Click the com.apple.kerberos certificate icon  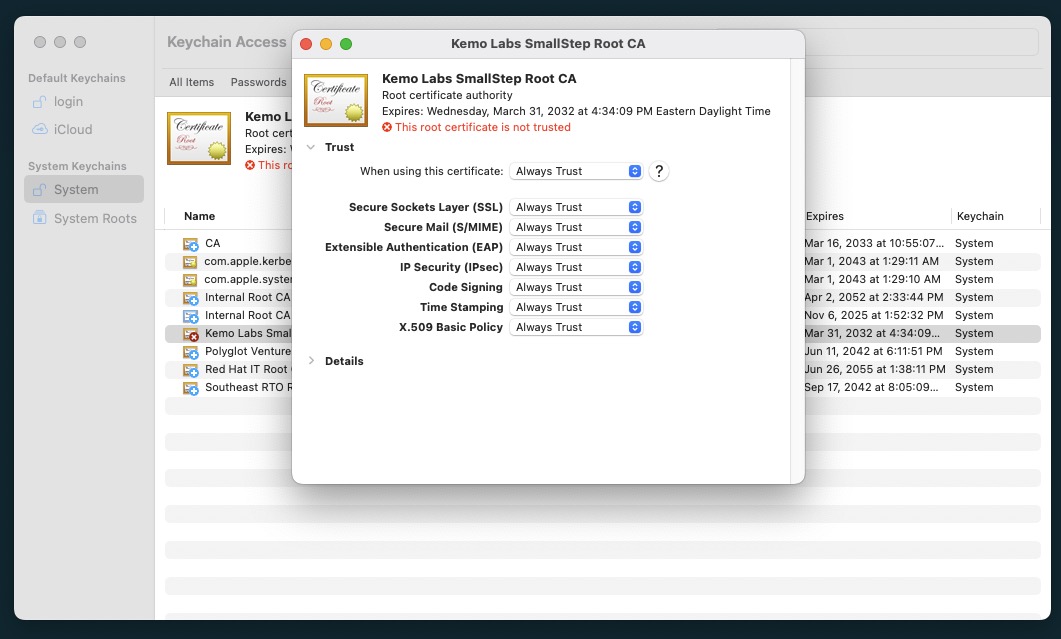(x=190, y=262)
